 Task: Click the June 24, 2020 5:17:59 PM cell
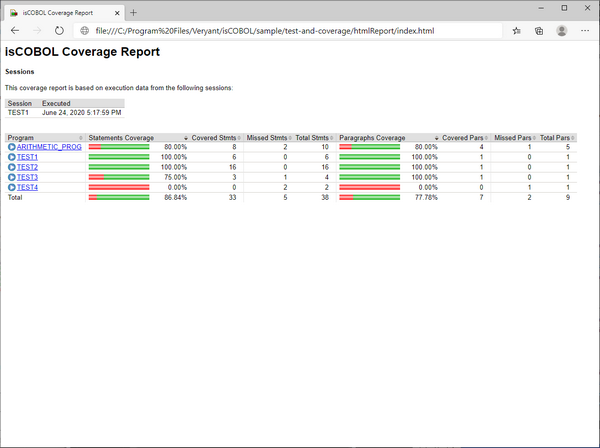pos(82,112)
